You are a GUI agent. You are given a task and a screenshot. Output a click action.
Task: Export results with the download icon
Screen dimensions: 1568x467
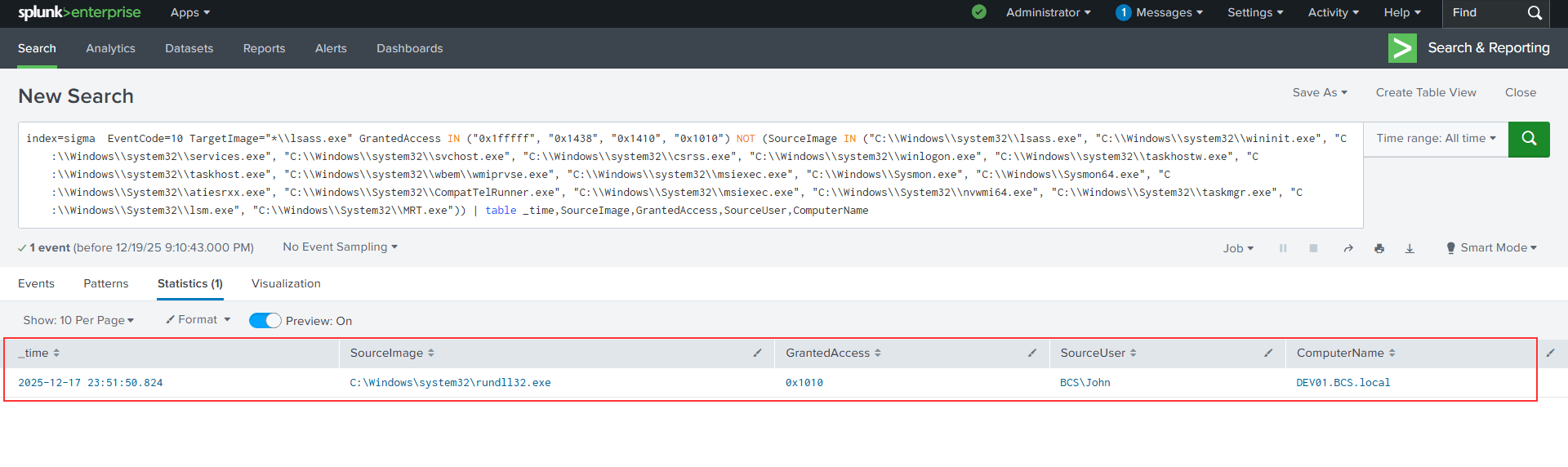pos(1410,248)
